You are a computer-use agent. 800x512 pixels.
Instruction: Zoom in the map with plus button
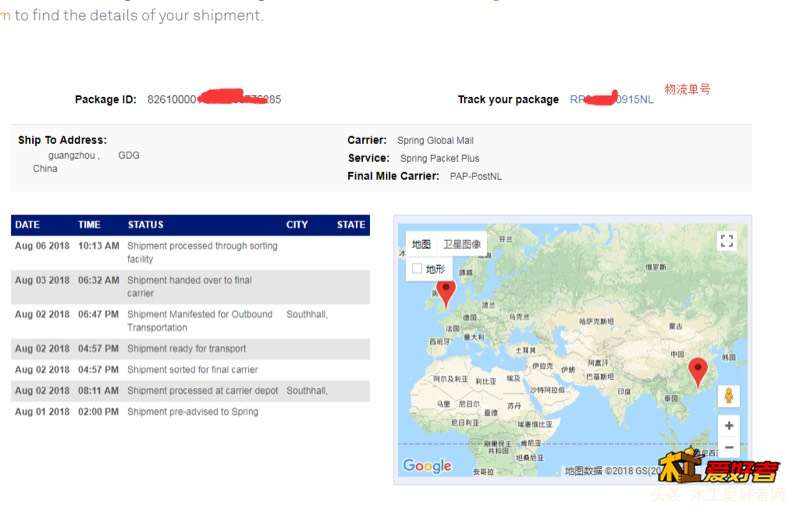tap(729, 426)
